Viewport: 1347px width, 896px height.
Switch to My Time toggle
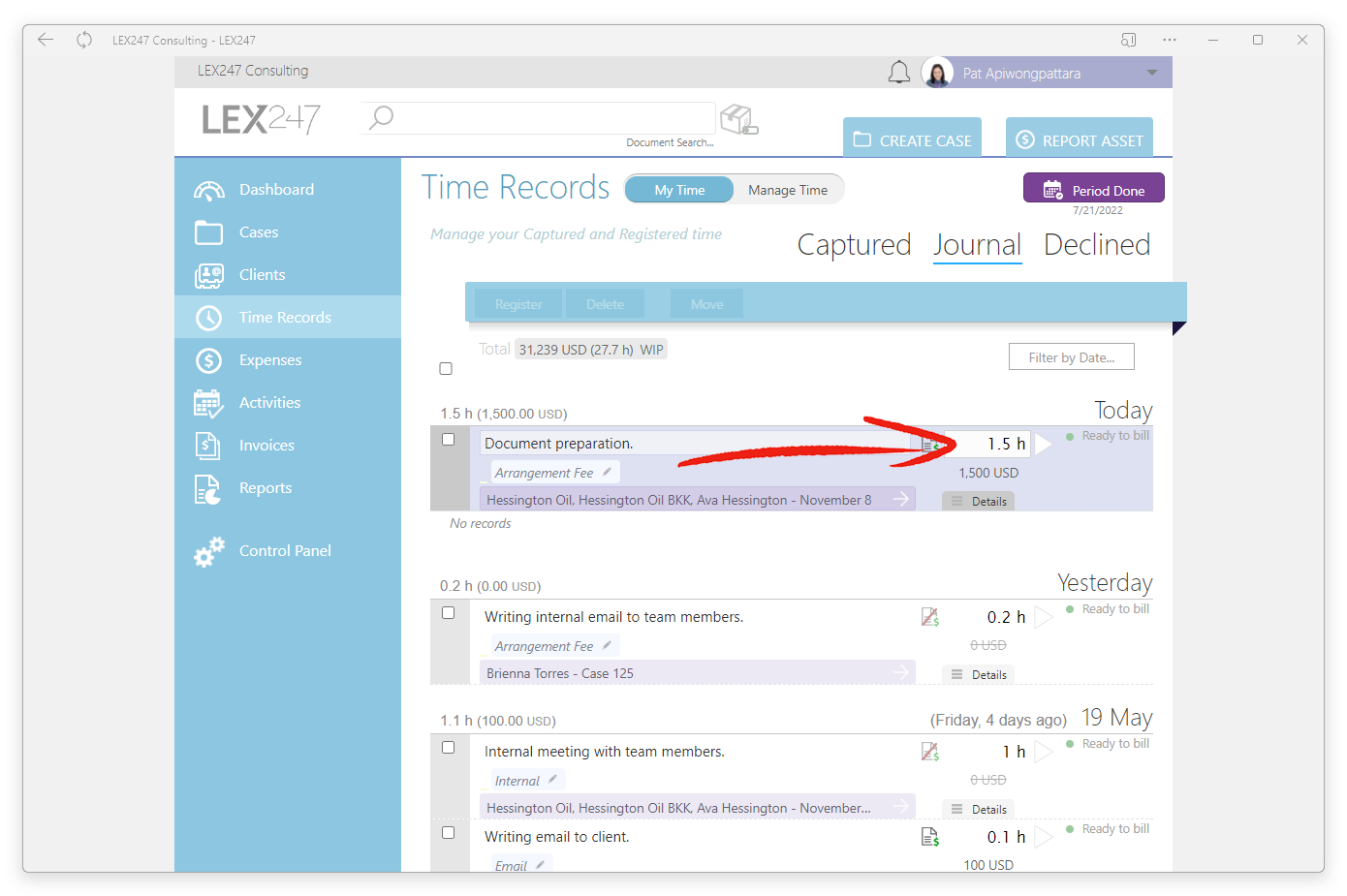click(679, 190)
